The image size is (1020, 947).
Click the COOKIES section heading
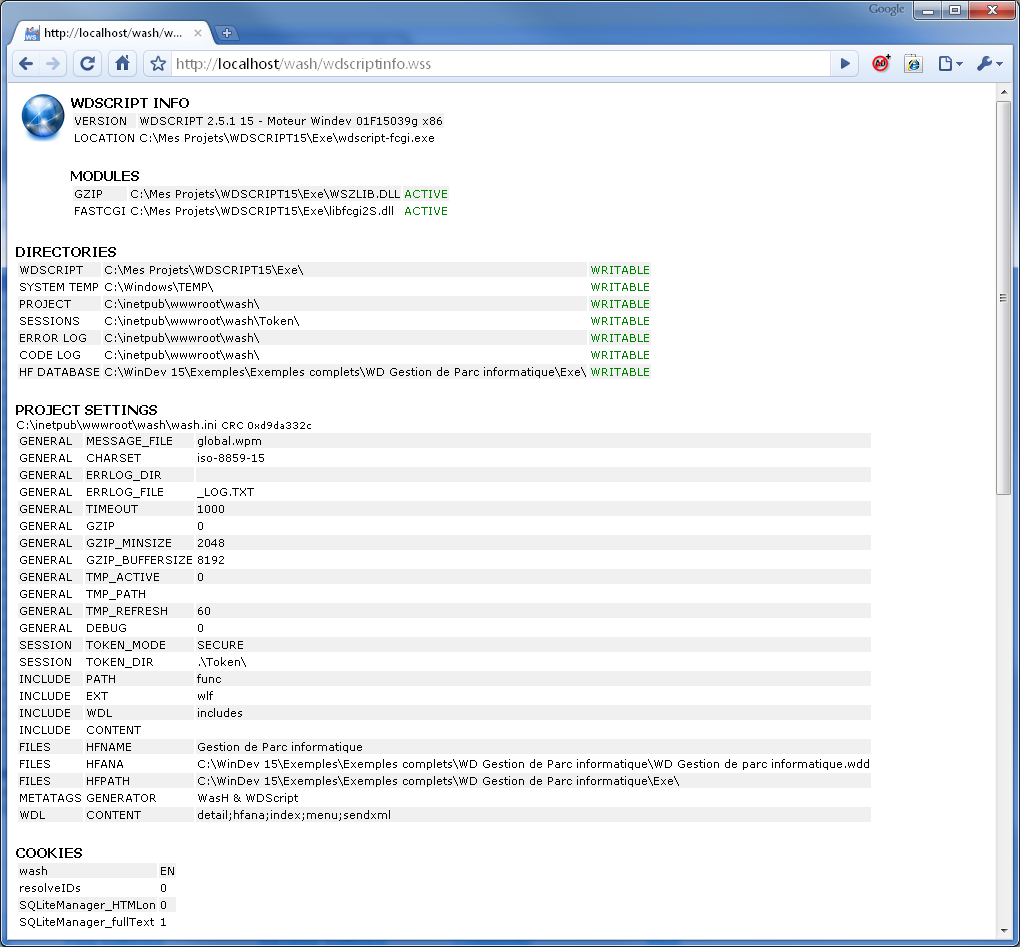coord(49,853)
